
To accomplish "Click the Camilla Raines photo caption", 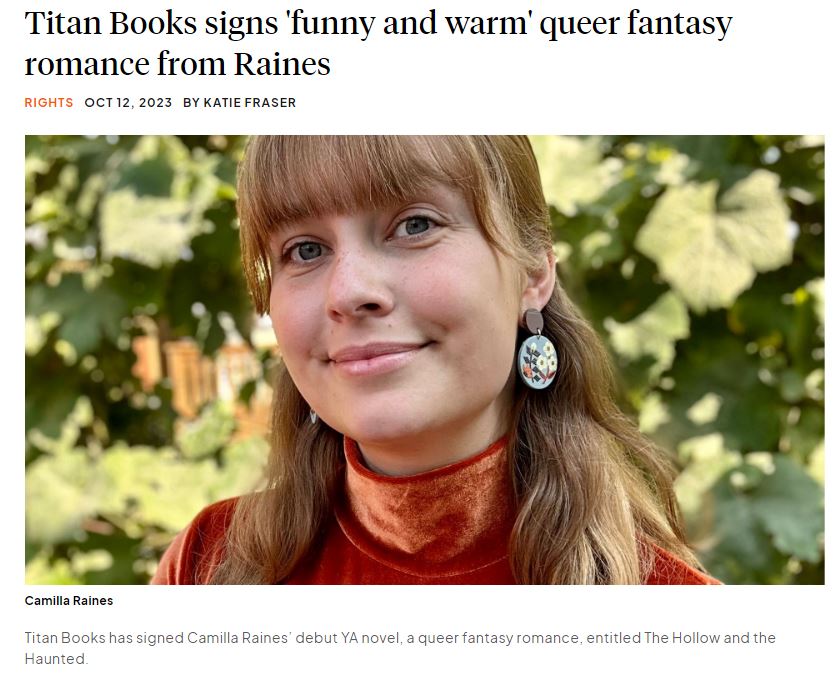I will tap(69, 601).
